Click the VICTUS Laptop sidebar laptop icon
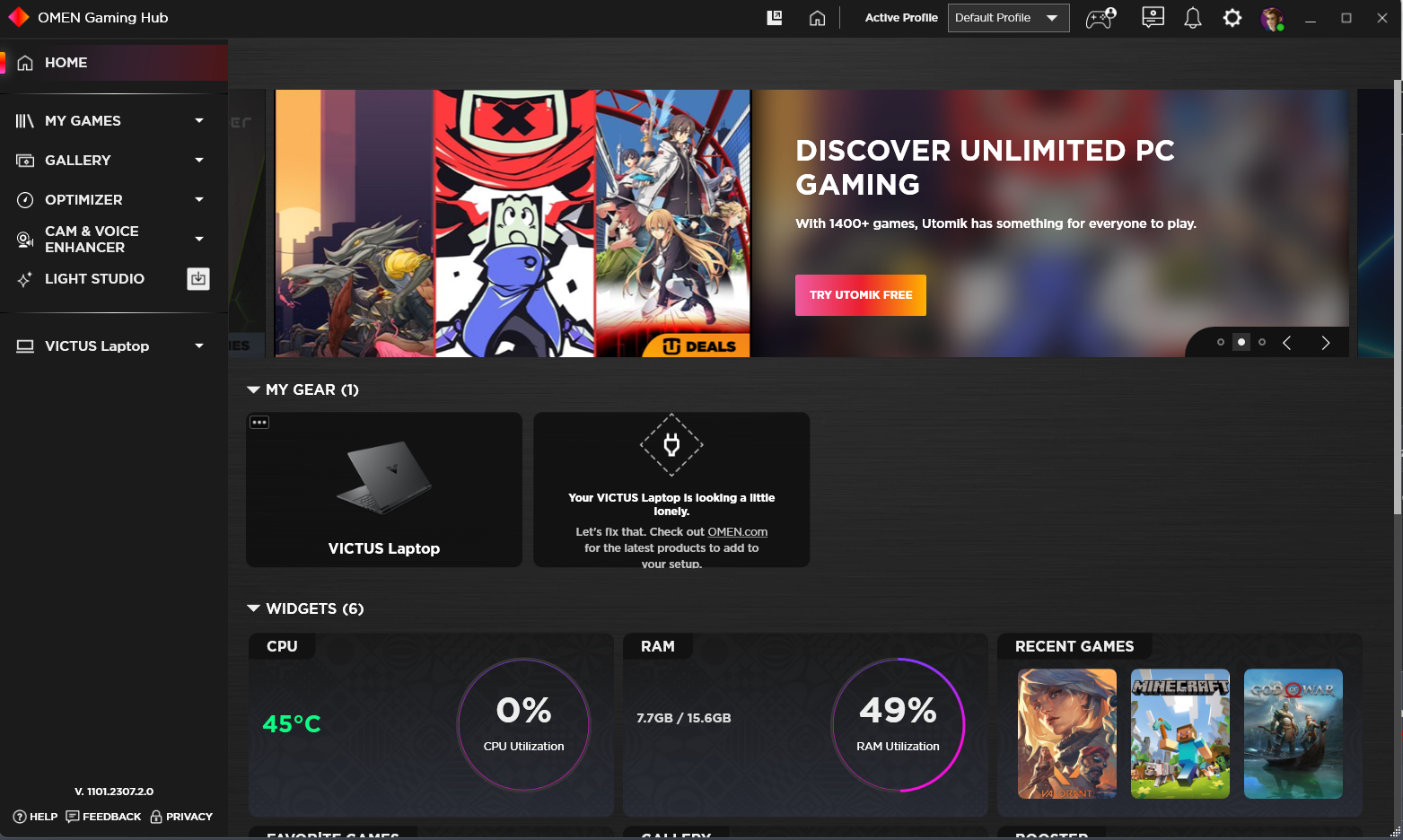1403x840 pixels. [x=25, y=346]
